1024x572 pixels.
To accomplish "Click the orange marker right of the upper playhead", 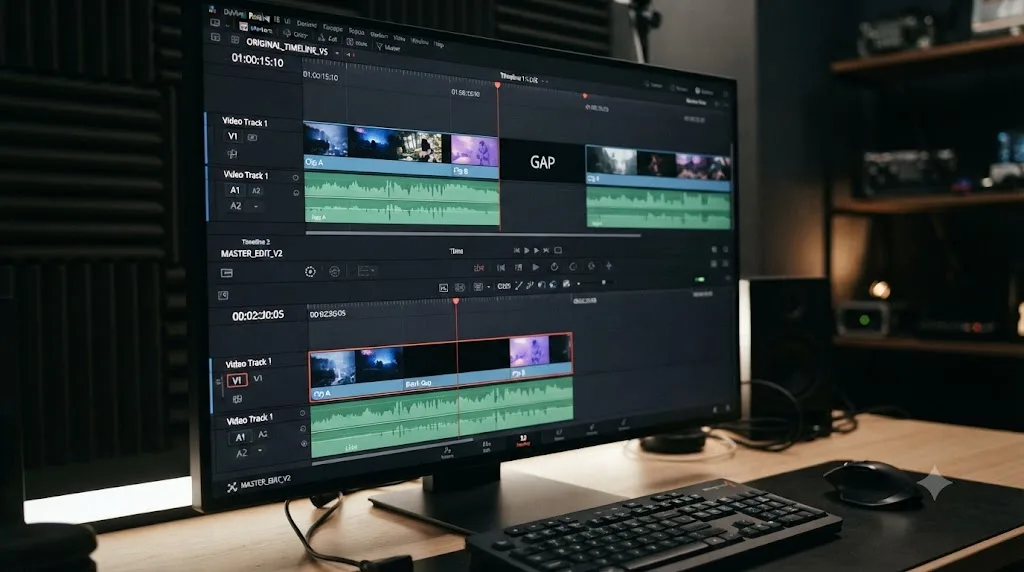I will click(585, 96).
